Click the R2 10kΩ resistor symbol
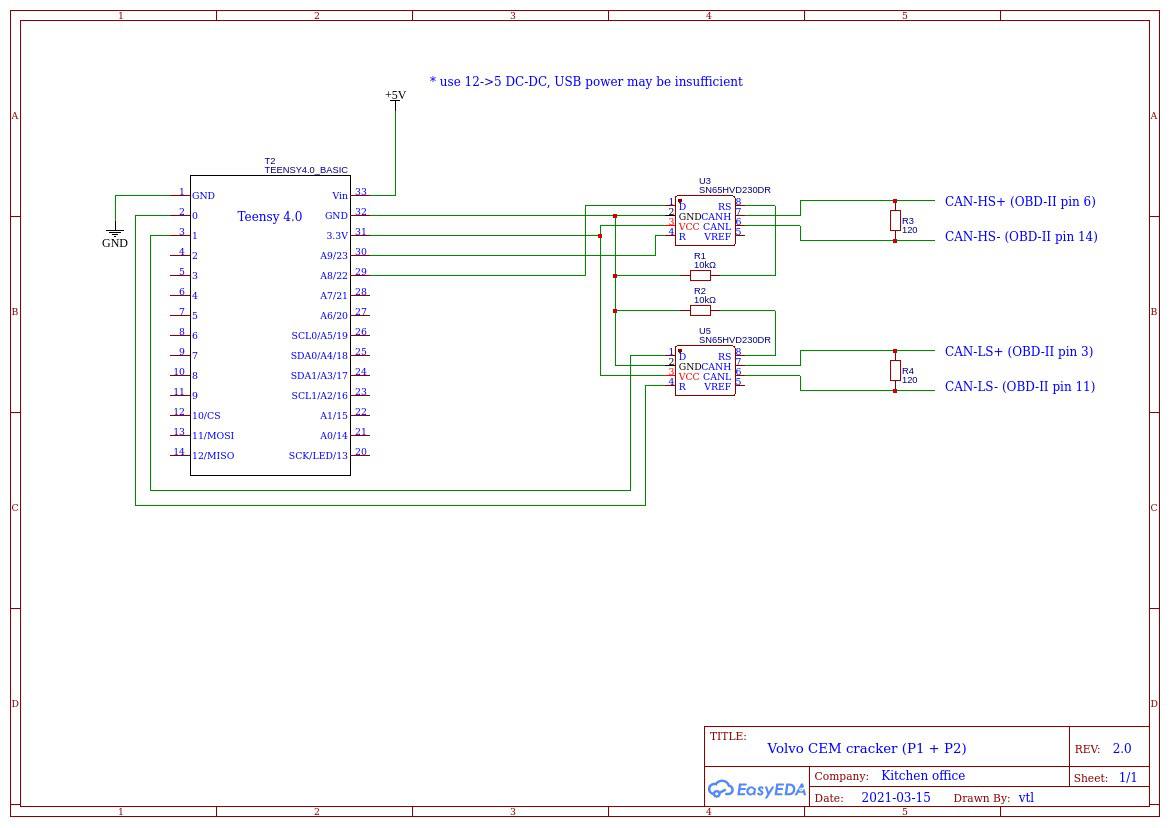Screen dimensions: 1169x828 (701, 311)
